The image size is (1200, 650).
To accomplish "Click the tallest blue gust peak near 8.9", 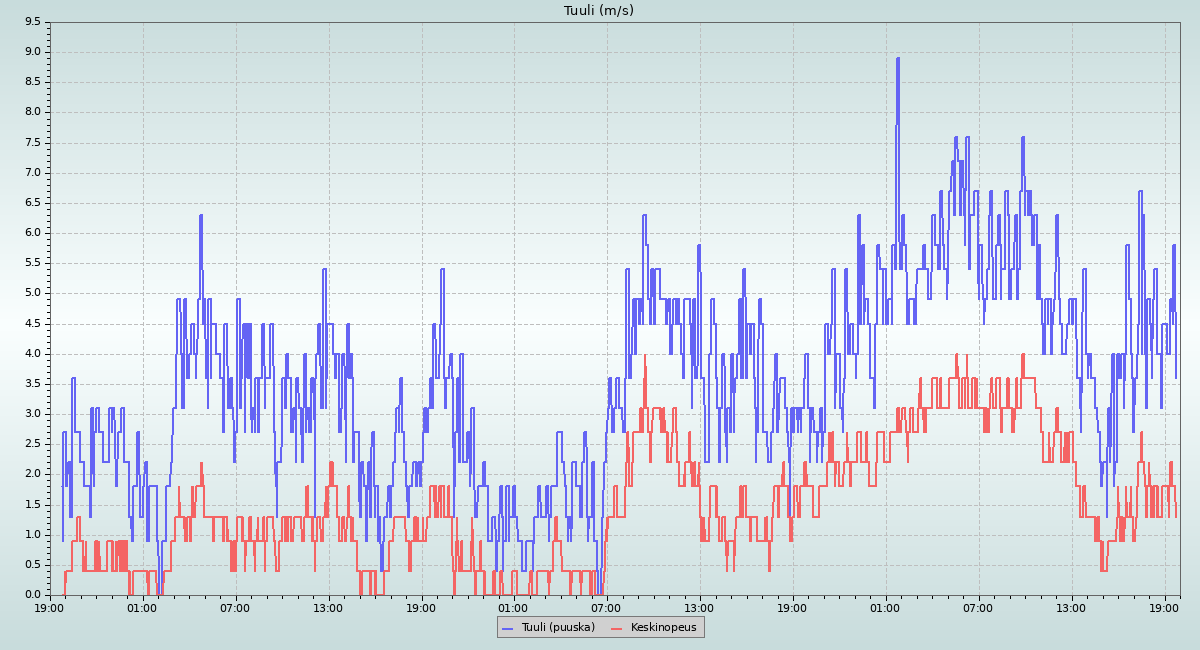I will [897, 59].
